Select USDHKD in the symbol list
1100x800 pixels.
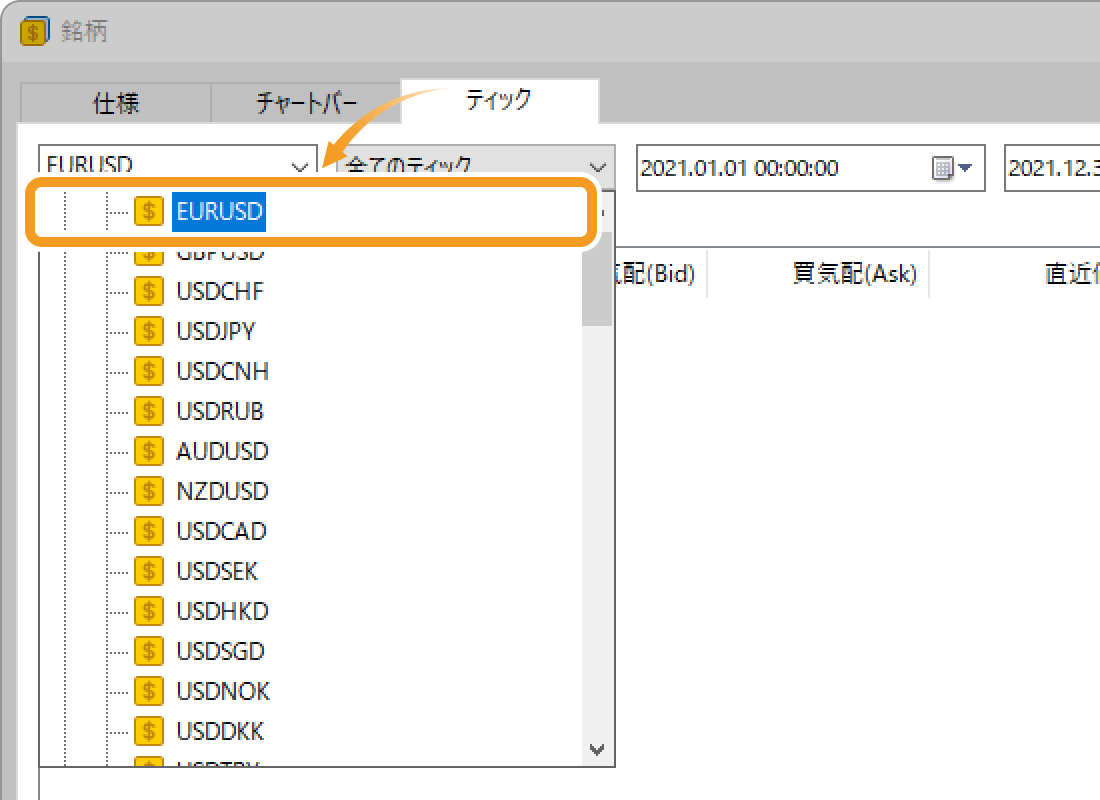point(222,611)
